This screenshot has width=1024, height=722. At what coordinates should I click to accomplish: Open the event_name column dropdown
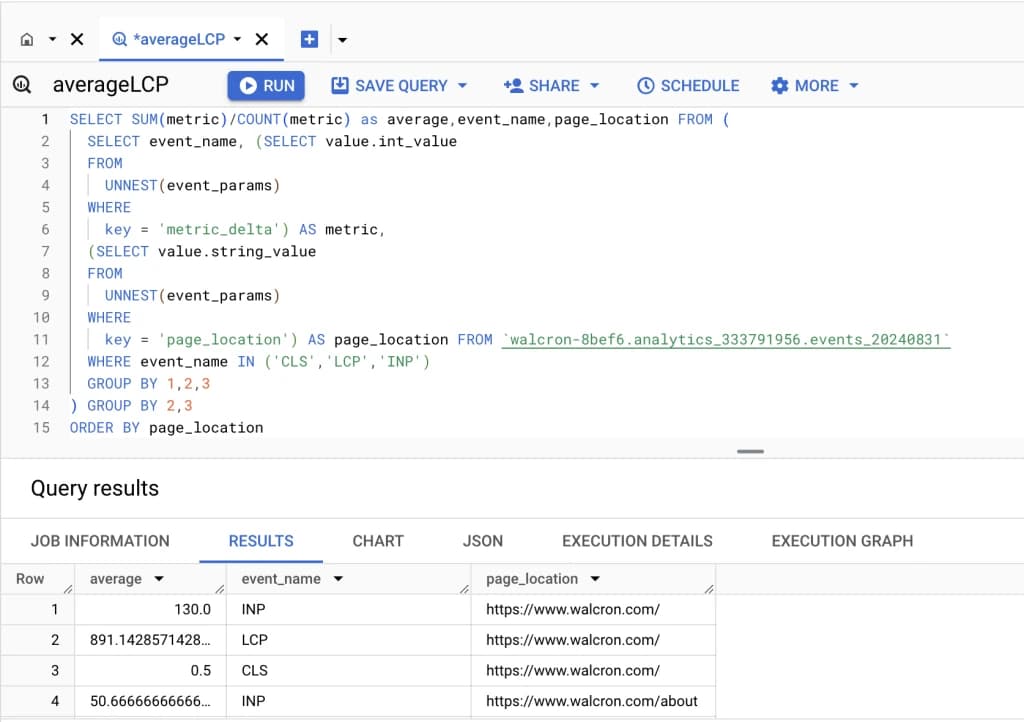337,579
